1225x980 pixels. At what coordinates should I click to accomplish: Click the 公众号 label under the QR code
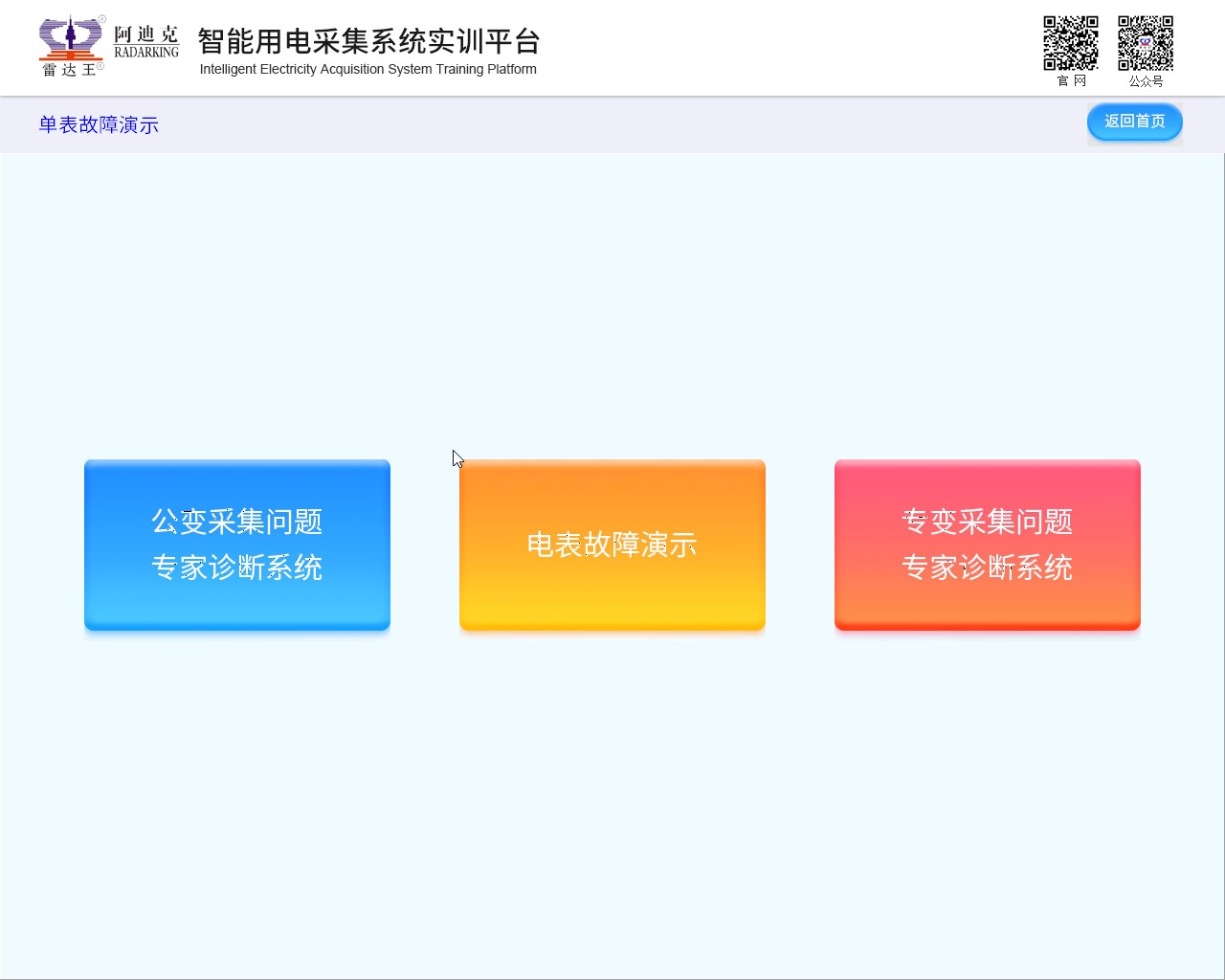(1146, 81)
